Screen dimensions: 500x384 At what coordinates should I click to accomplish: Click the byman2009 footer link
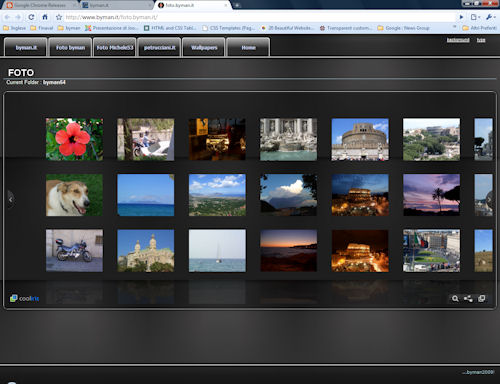478,372
